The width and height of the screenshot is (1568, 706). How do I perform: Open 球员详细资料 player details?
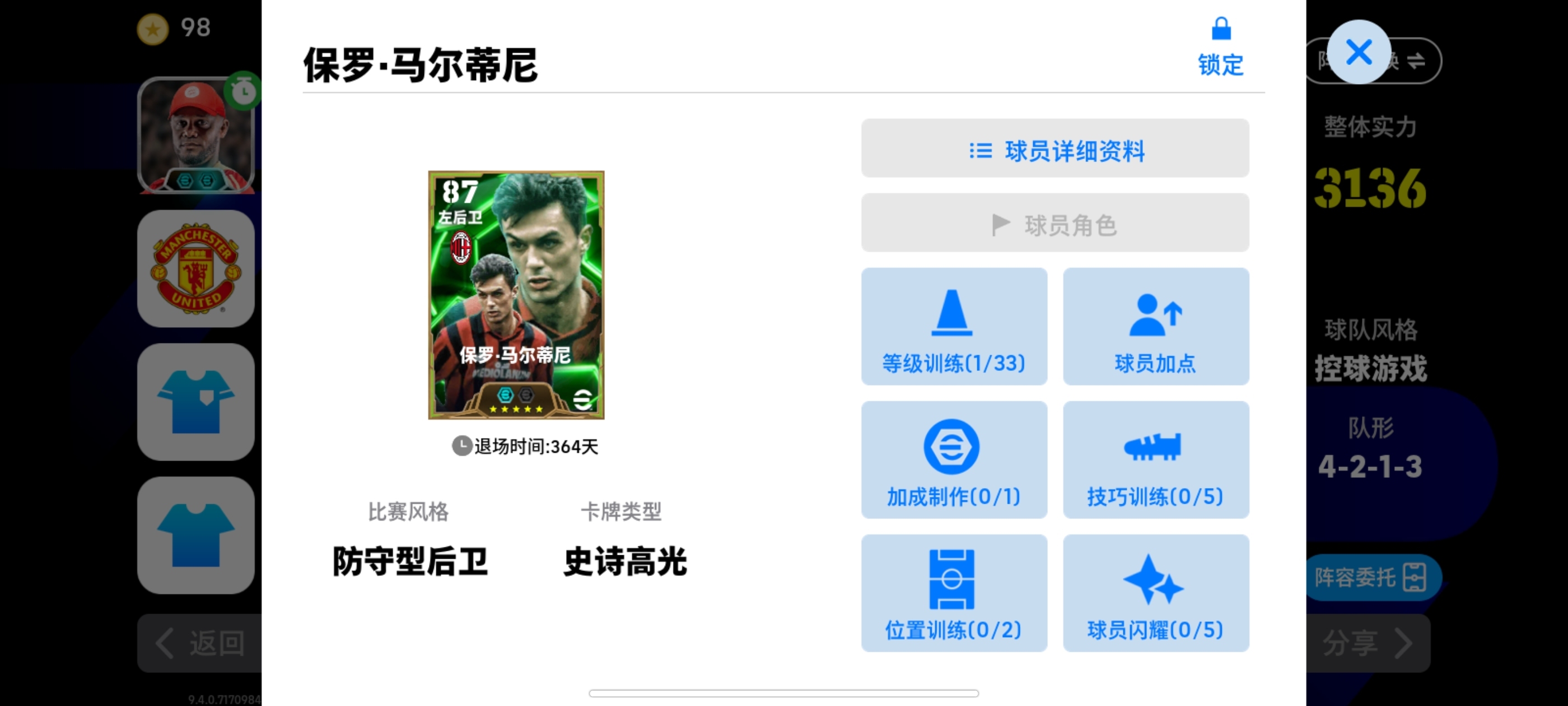1055,148
